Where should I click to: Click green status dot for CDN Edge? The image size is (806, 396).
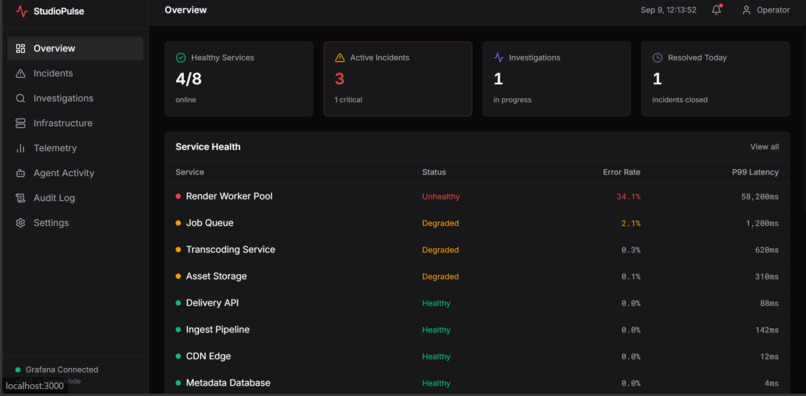tap(178, 356)
